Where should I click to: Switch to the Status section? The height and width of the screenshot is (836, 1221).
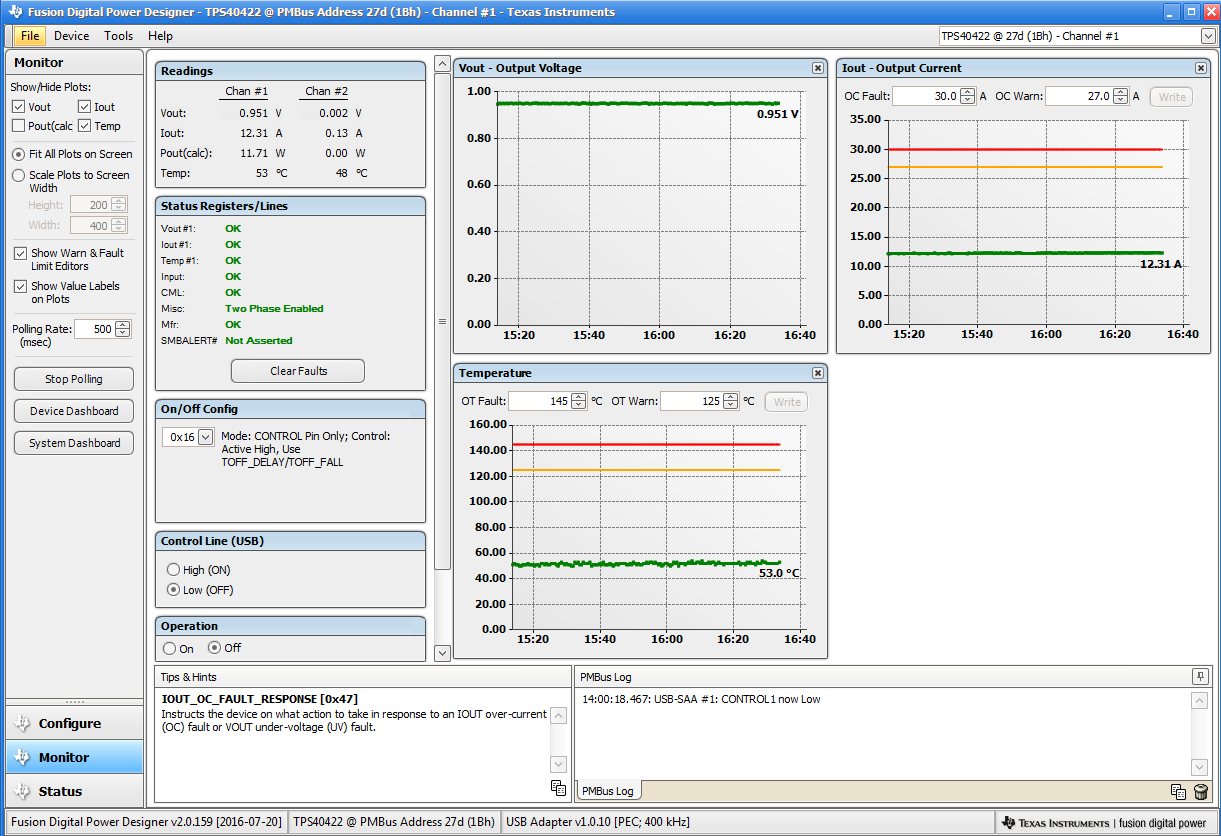coord(74,791)
